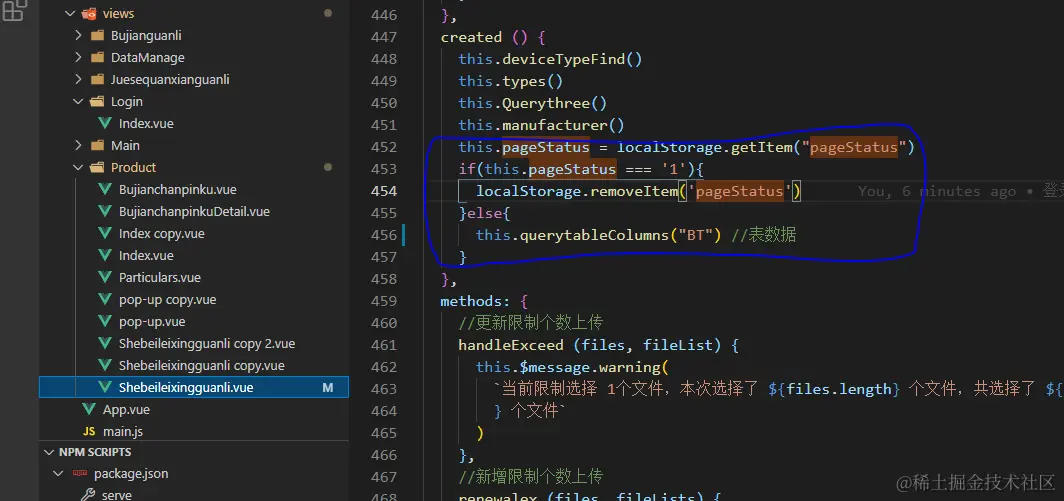
Task: Open Index copy.vue file
Action: pyautogui.click(x=162, y=234)
